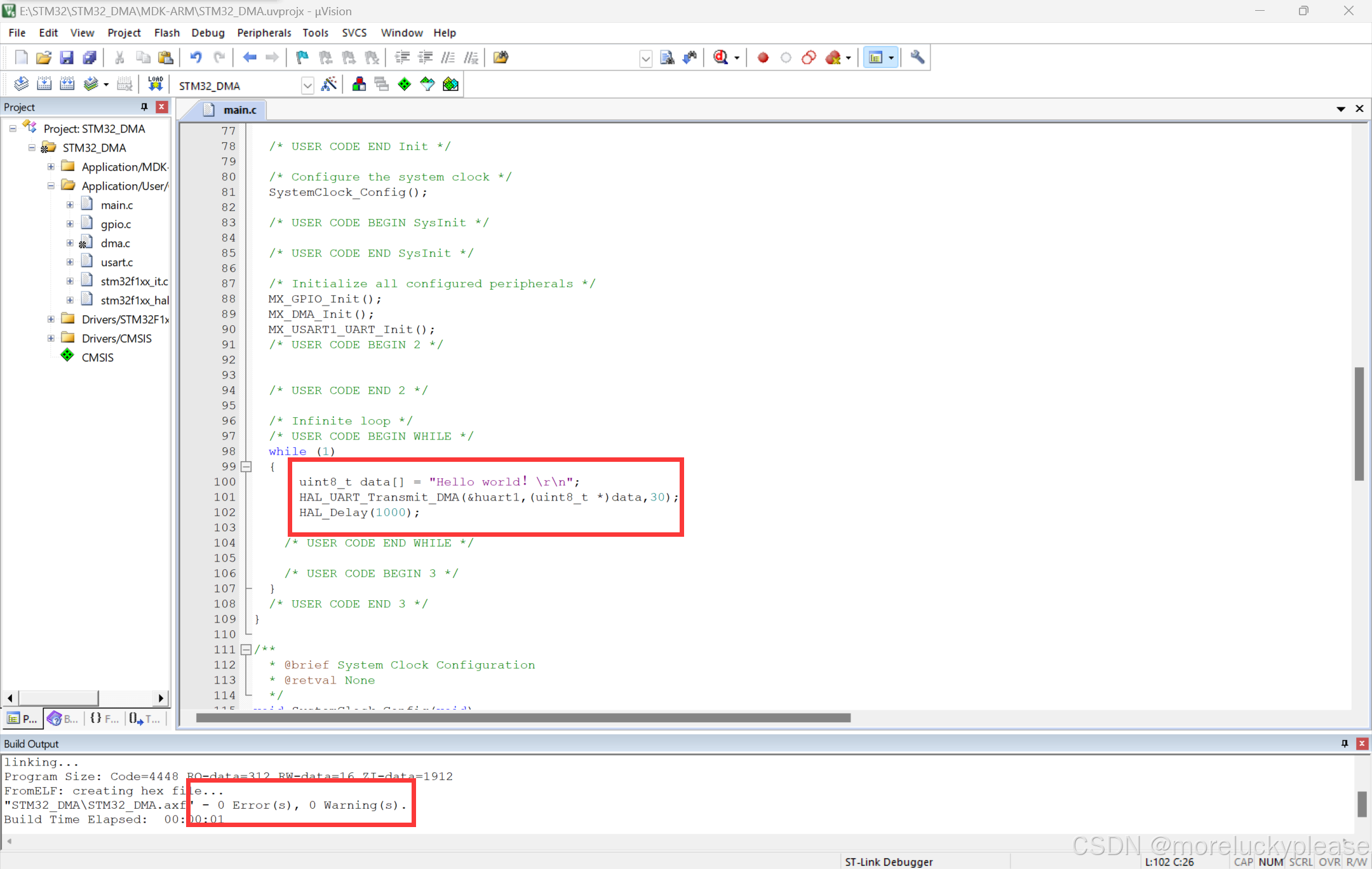The width and height of the screenshot is (1372, 869).
Task: Click the Save All icon
Action: (x=90, y=58)
